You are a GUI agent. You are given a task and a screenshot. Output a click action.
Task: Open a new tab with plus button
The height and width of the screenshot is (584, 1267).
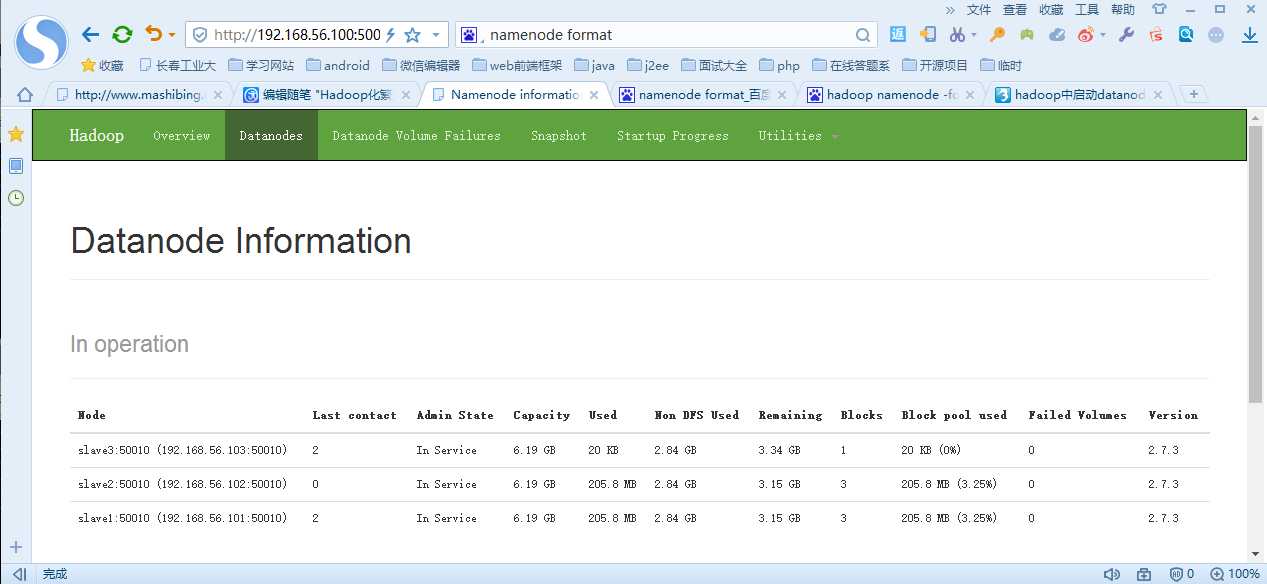coord(1193,95)
